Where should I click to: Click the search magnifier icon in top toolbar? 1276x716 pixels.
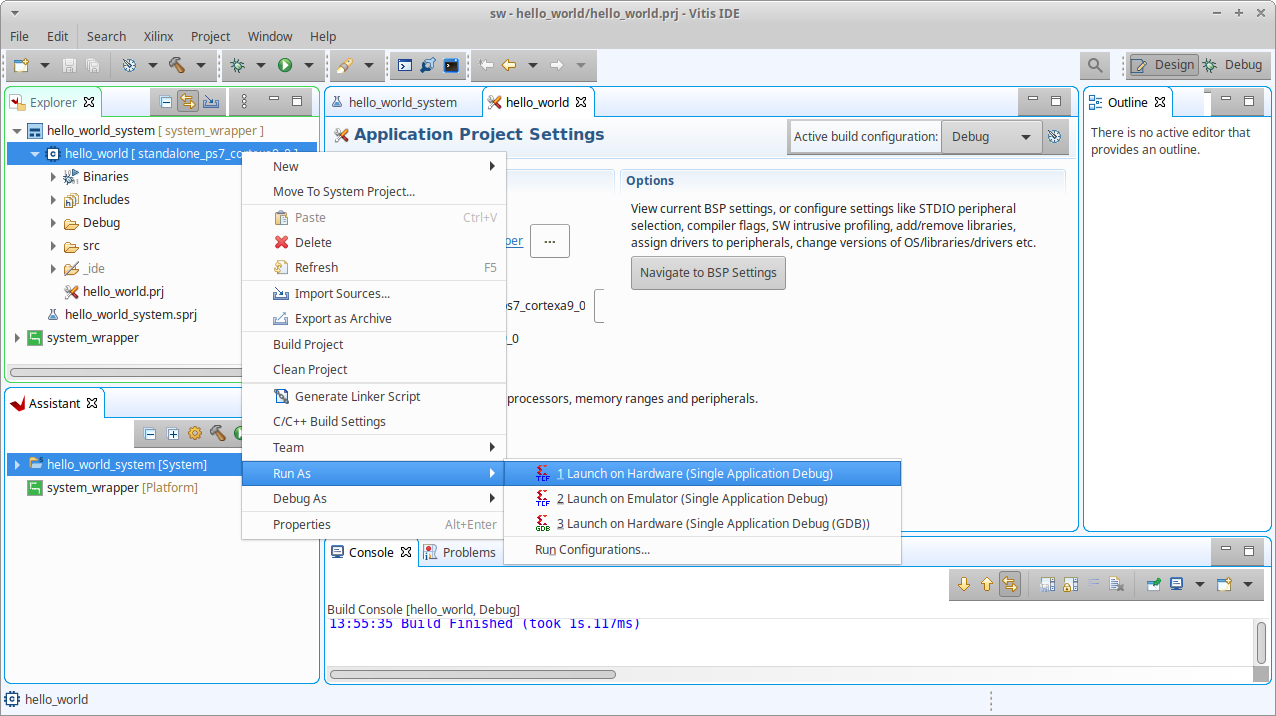(x=1095, y=65)
